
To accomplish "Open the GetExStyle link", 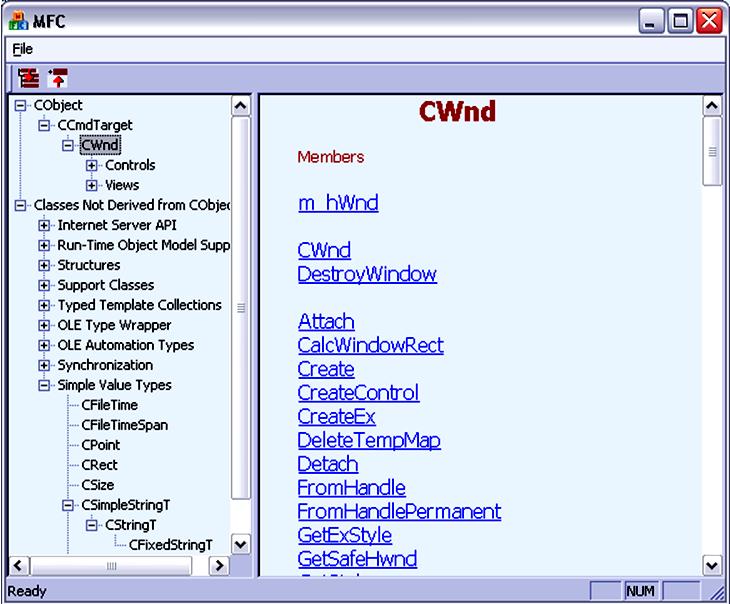I will pyautogui.click(x=345, y=536).
